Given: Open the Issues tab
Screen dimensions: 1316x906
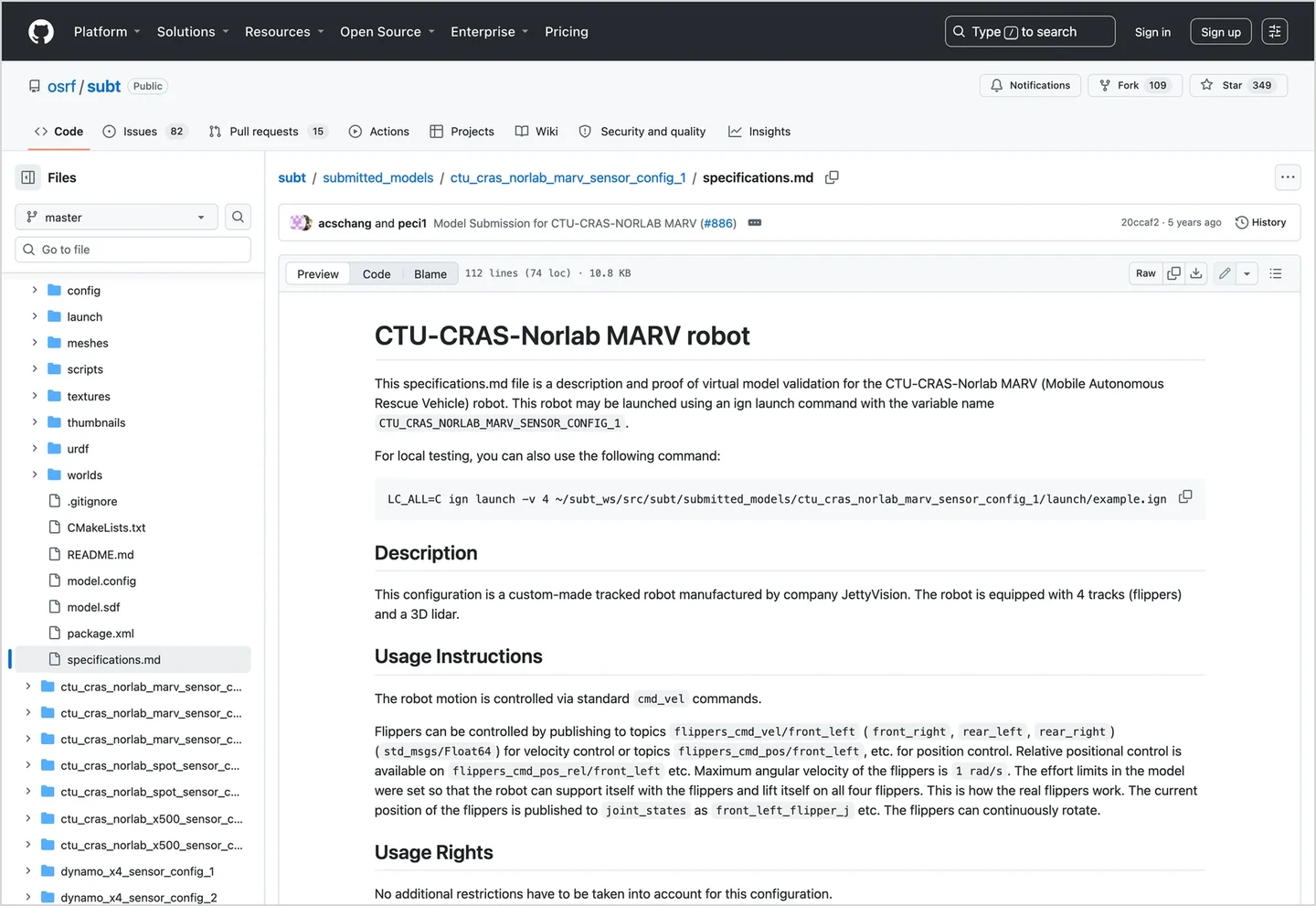Looking at the screenshot, I should pyautogui.click(x=144, y=132).
